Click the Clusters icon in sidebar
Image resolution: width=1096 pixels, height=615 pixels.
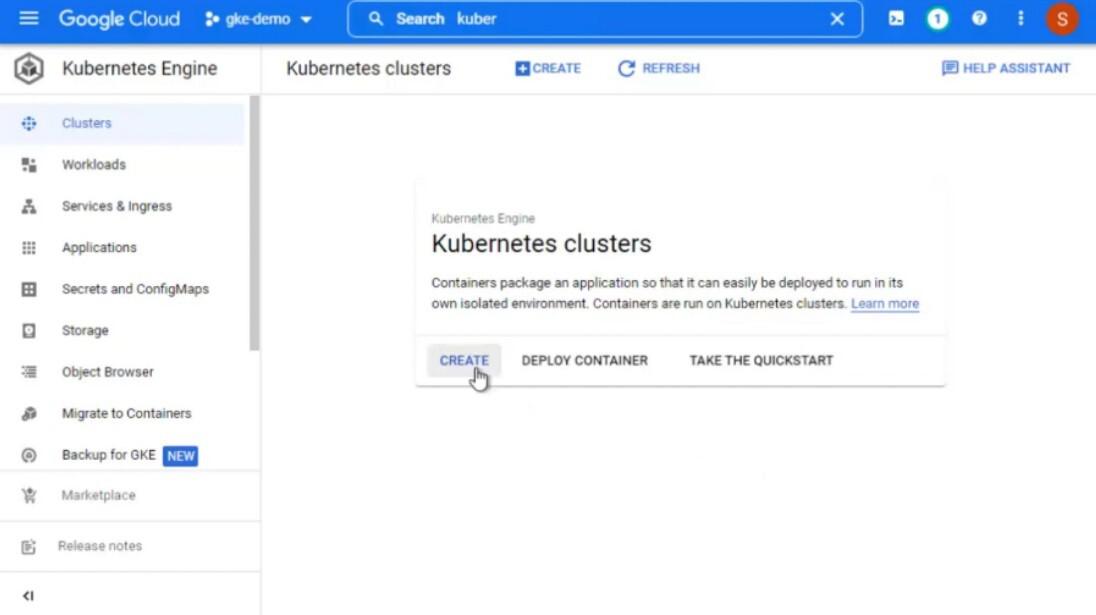pyautogui.click(x=29, y=124)
